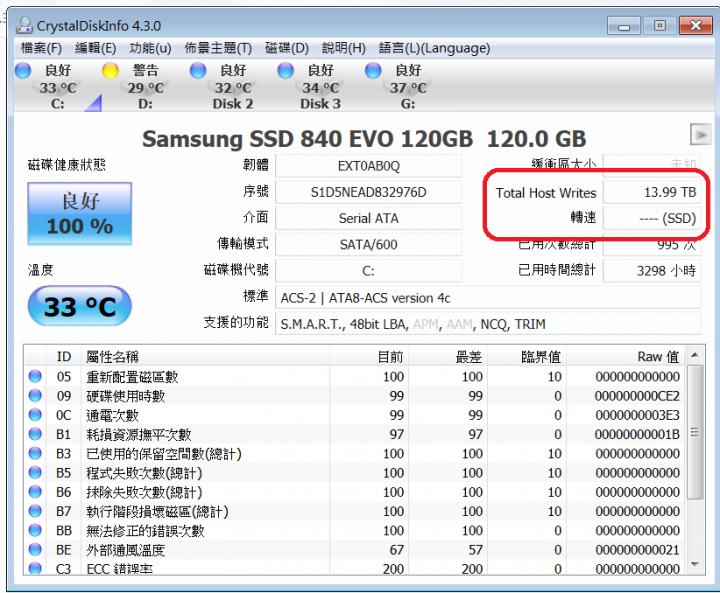Viewport: 720px width, 593px height.
Task: Click the ---- (SSD) rotation rate value
Action: [652, 218]
